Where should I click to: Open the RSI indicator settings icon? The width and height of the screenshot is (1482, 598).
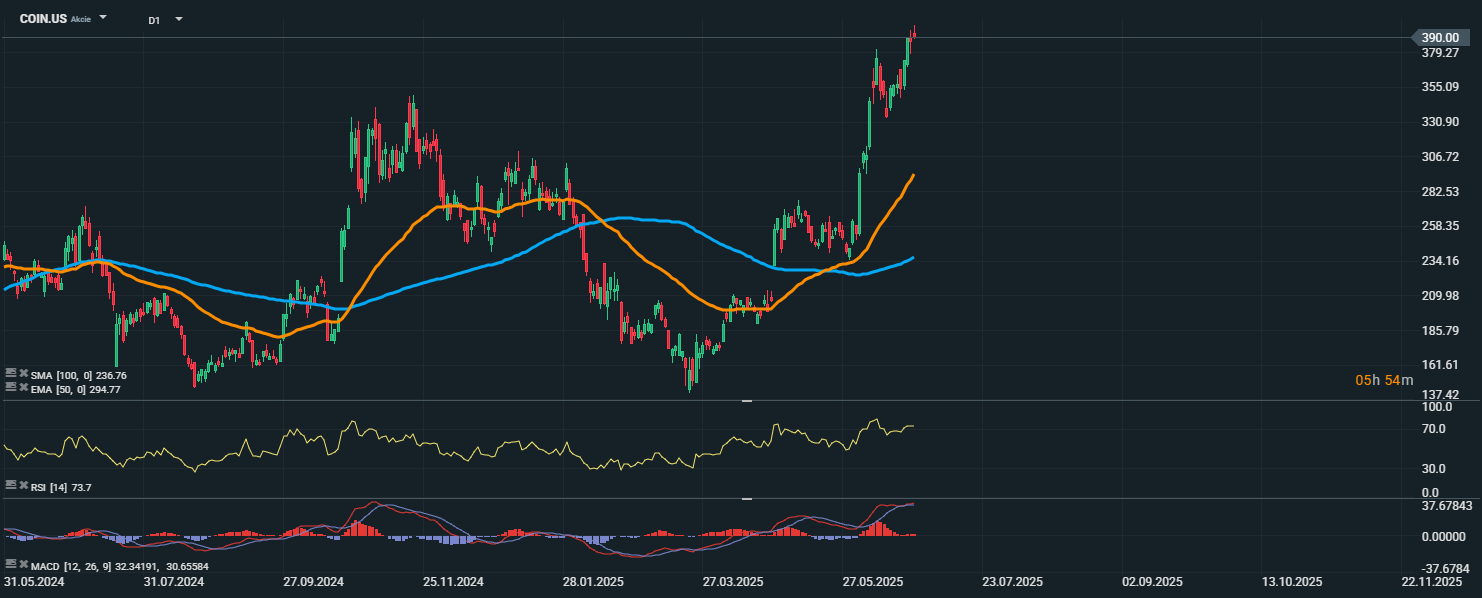pyautogui.click(x=11, y=485)
